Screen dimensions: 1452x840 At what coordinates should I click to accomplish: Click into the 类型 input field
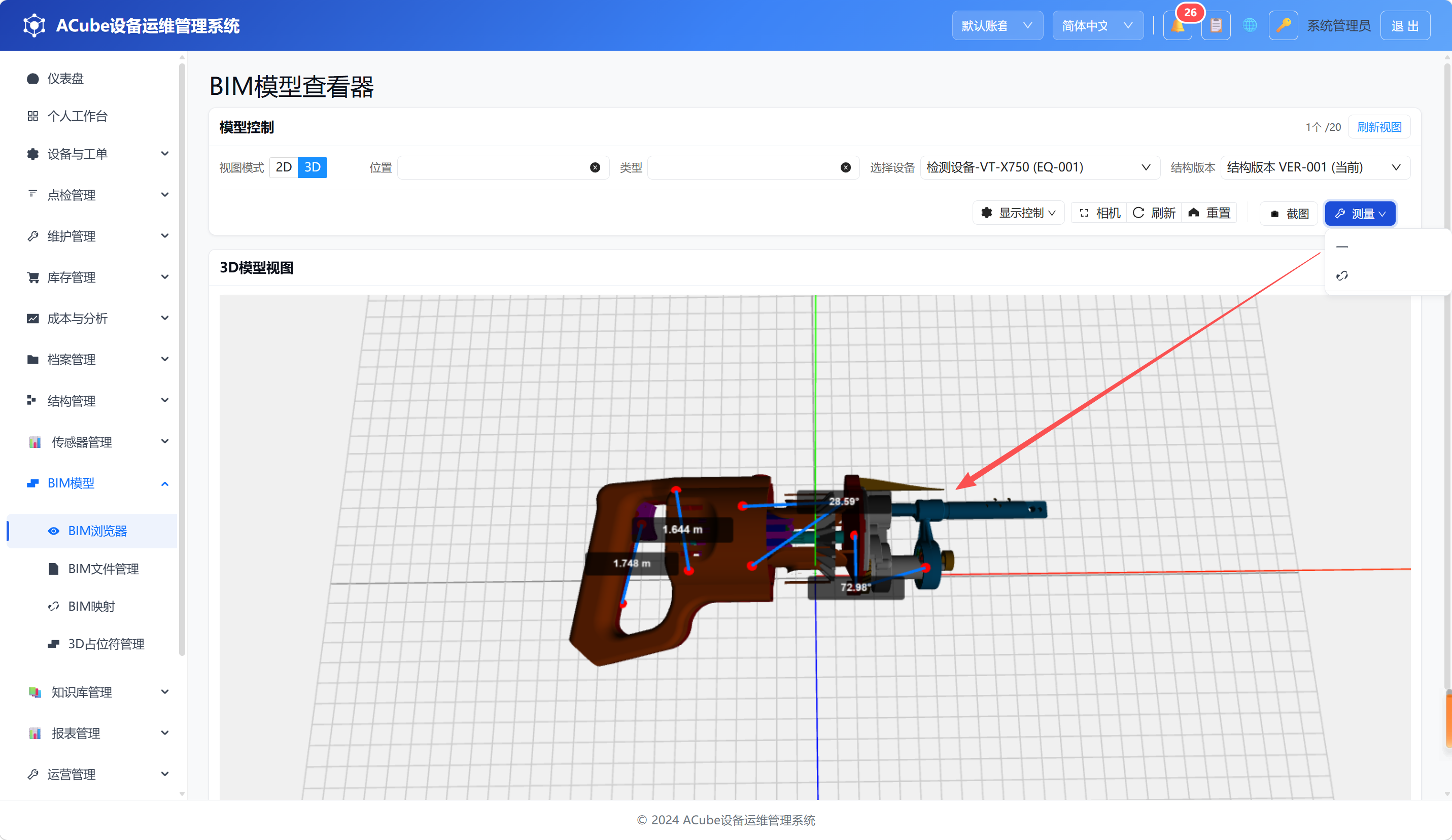(753, 168)
